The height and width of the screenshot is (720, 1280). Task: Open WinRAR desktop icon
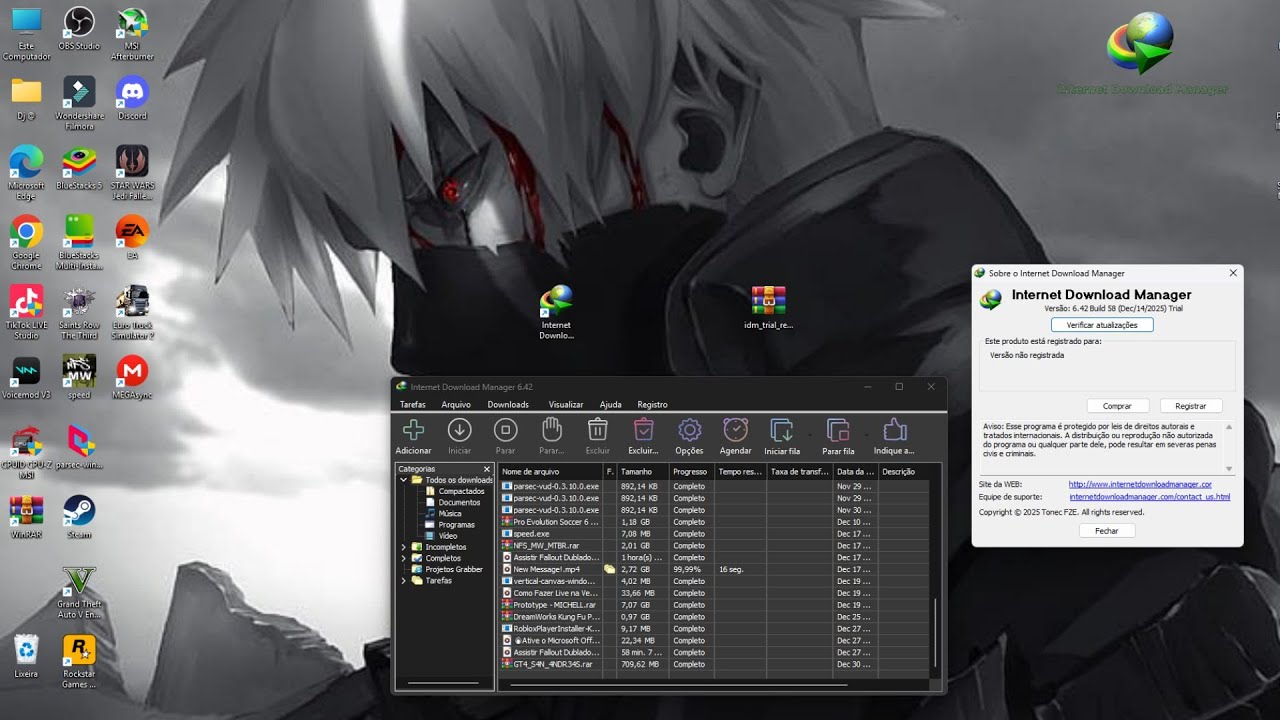pyautogui.click(x=26, y=517)
